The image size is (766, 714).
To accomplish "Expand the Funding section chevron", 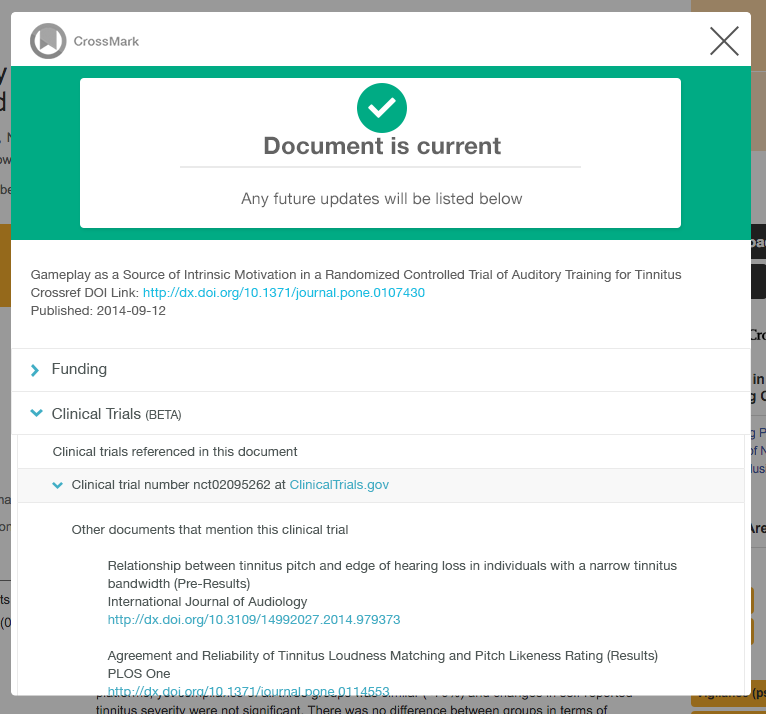I will click(36, 370).
